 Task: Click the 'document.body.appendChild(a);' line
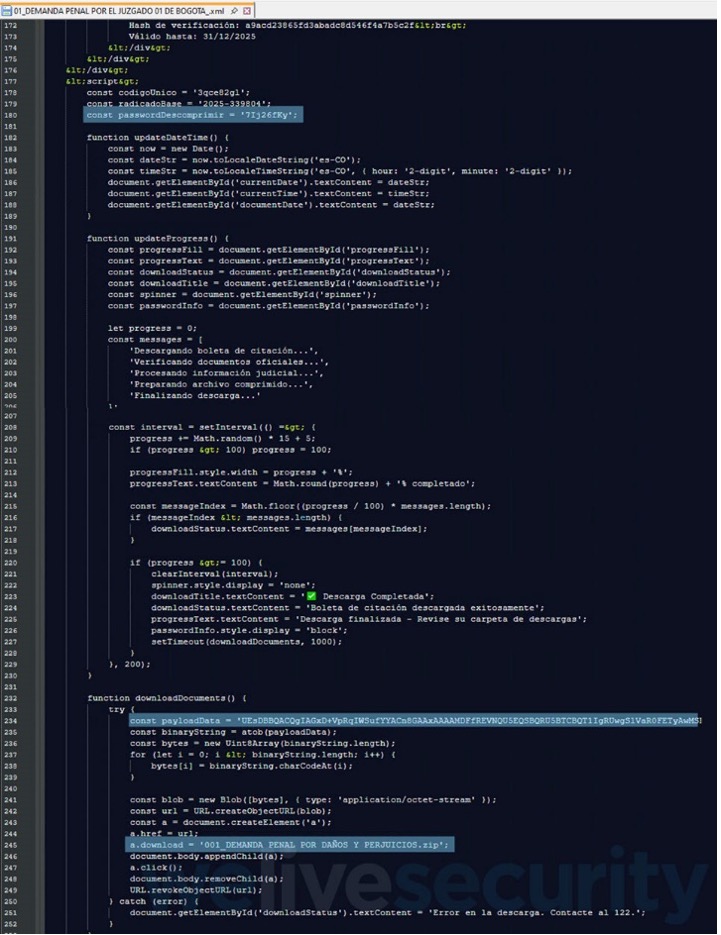pyautogui.click(x=206, y=857)
